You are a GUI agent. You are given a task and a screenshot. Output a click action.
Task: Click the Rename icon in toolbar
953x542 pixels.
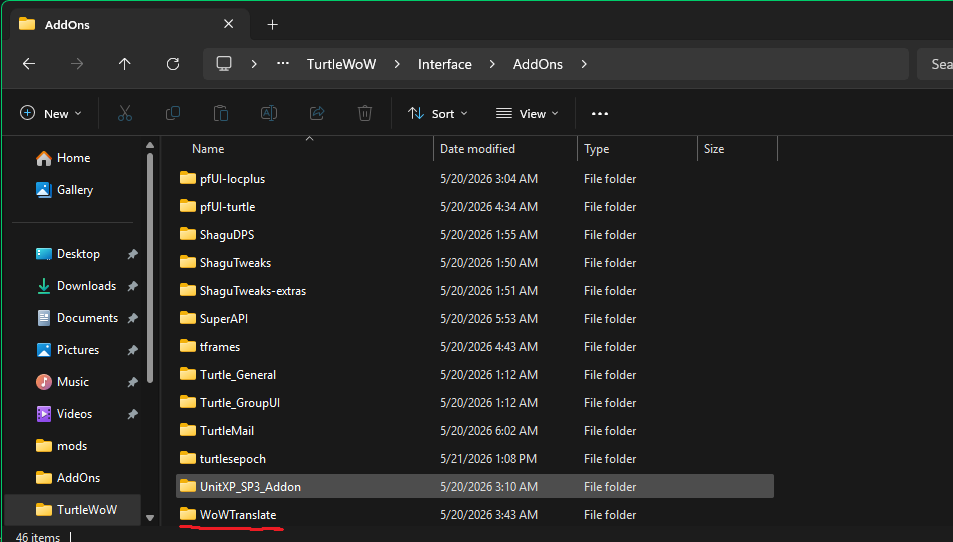pyautogui.click(x=269, y=113)
